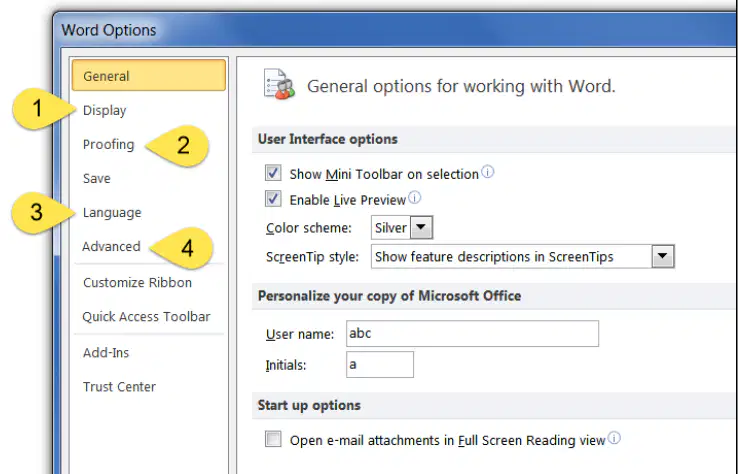Enable Open e-mail attachments in Full Screen Reading
Image resolution: width=738 pixels, height=474 pixels.
(273, 439)
